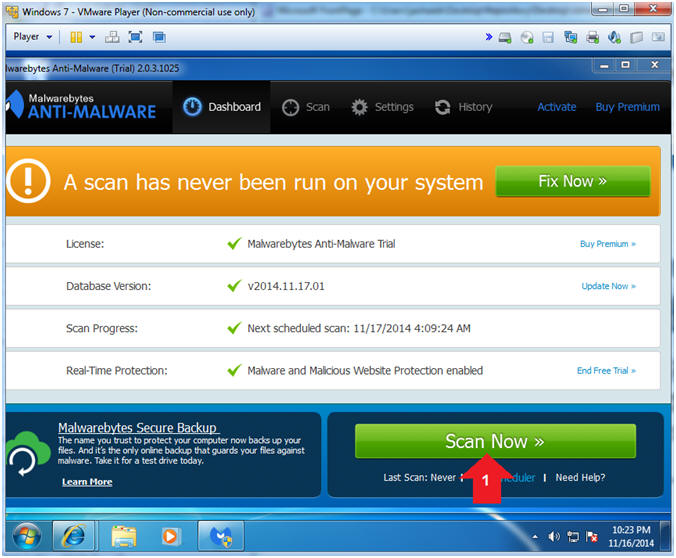Click the big Scan Now button
The height and width of the screenshot is (558, 676).
pyautogui.click(x=495, y=441)
